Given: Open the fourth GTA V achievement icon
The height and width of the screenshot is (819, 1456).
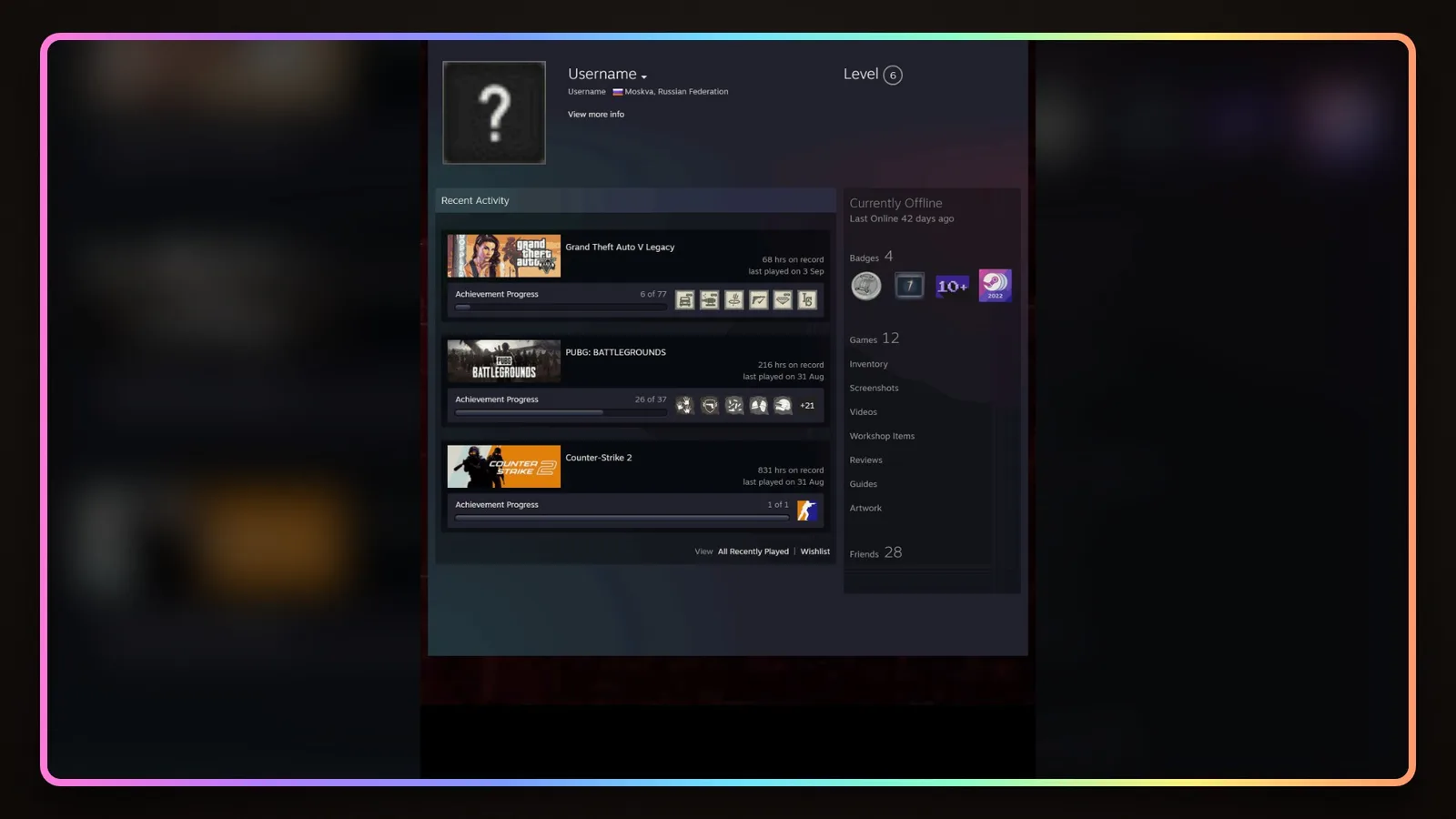Looking at the screenshot, I should coord(759,300).
